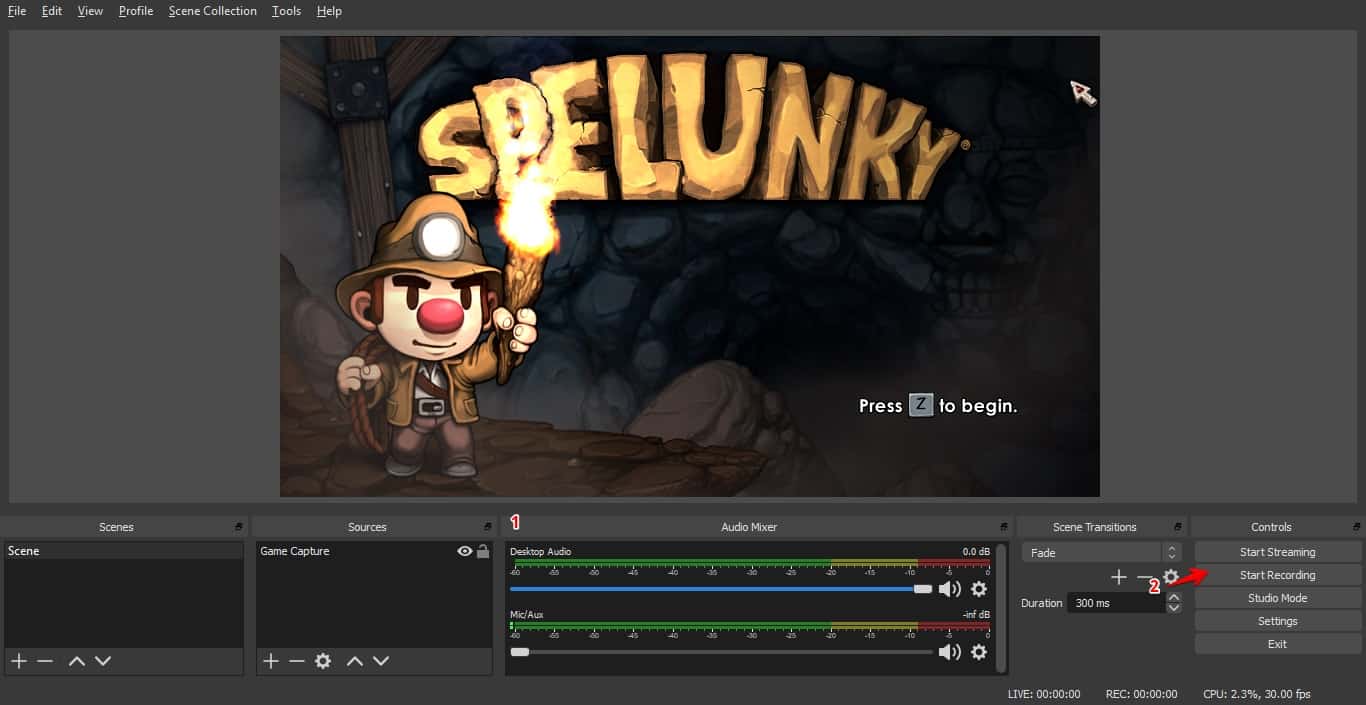Remove the selected source using the minus icon
The height and width of the screenshot is (705, 1366).
click(x=296, y=660)
